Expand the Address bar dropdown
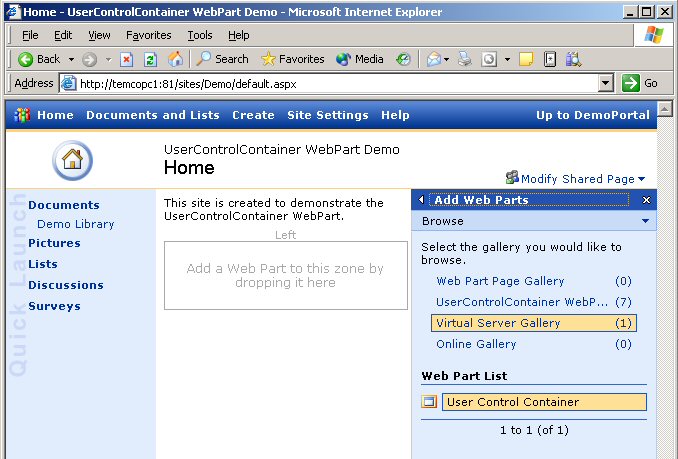678x459 pixels. (606, 83)
